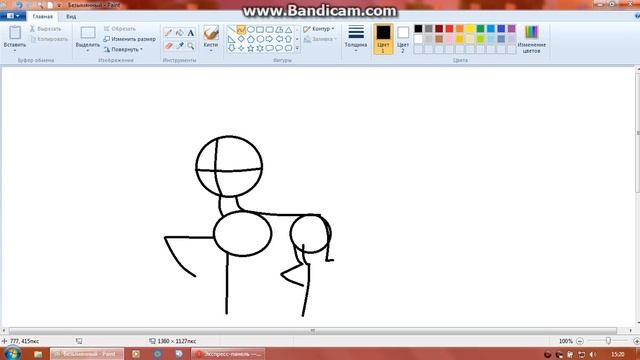Select the Four-point star shape

point(241,48)
